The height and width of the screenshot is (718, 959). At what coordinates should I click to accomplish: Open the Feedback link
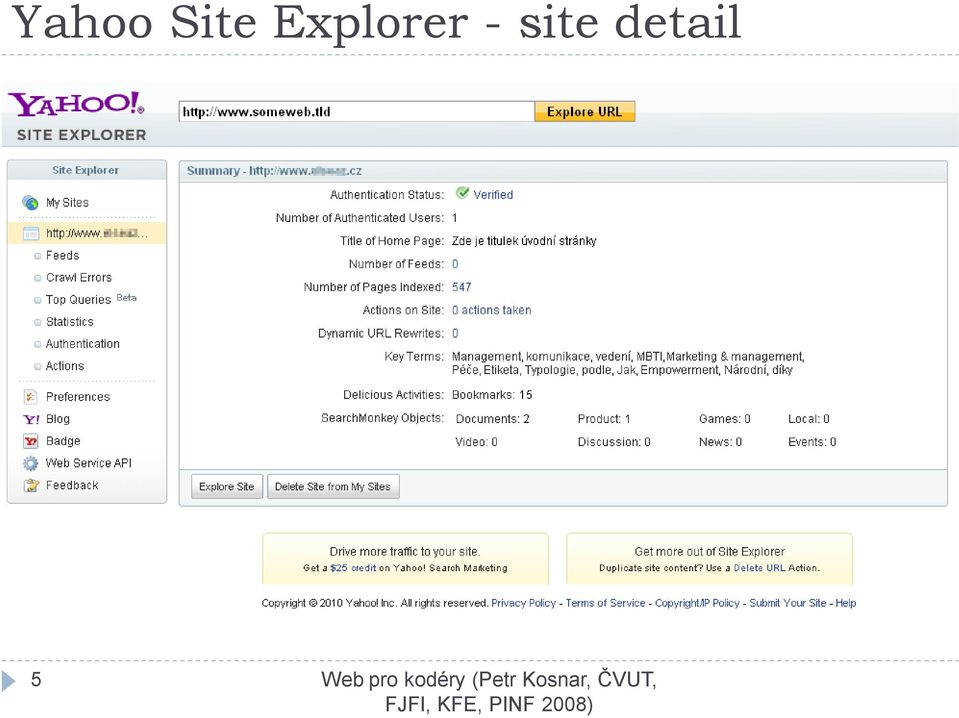click(72, 485)
